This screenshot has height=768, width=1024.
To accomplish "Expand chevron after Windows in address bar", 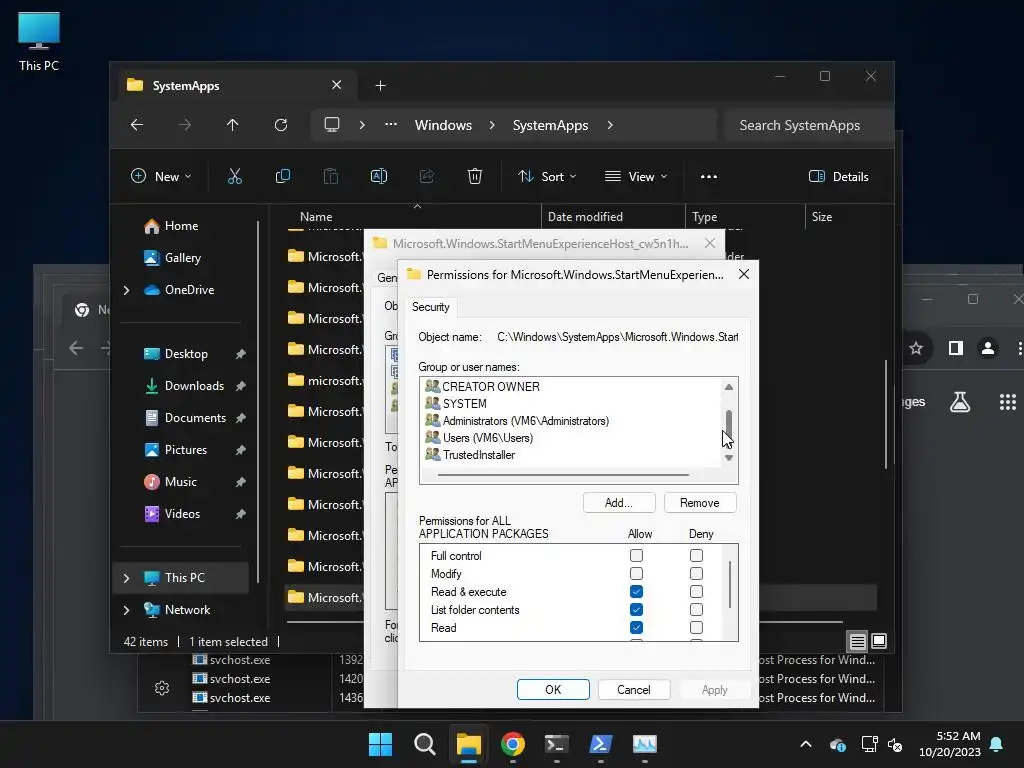I will (492, 125).
